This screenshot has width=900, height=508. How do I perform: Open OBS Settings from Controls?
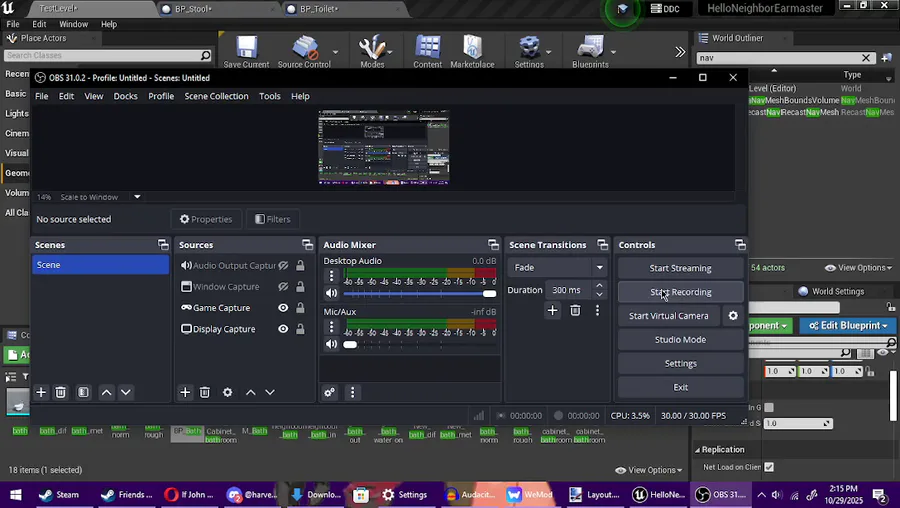click(680, 363)
